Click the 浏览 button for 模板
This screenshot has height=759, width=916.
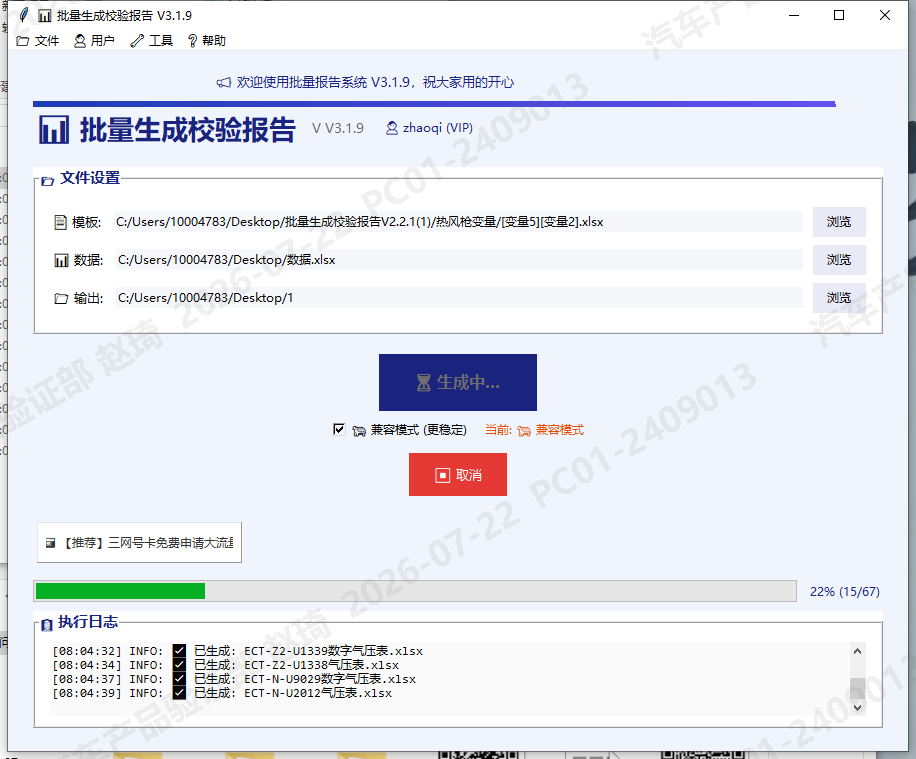pos(839,222)
